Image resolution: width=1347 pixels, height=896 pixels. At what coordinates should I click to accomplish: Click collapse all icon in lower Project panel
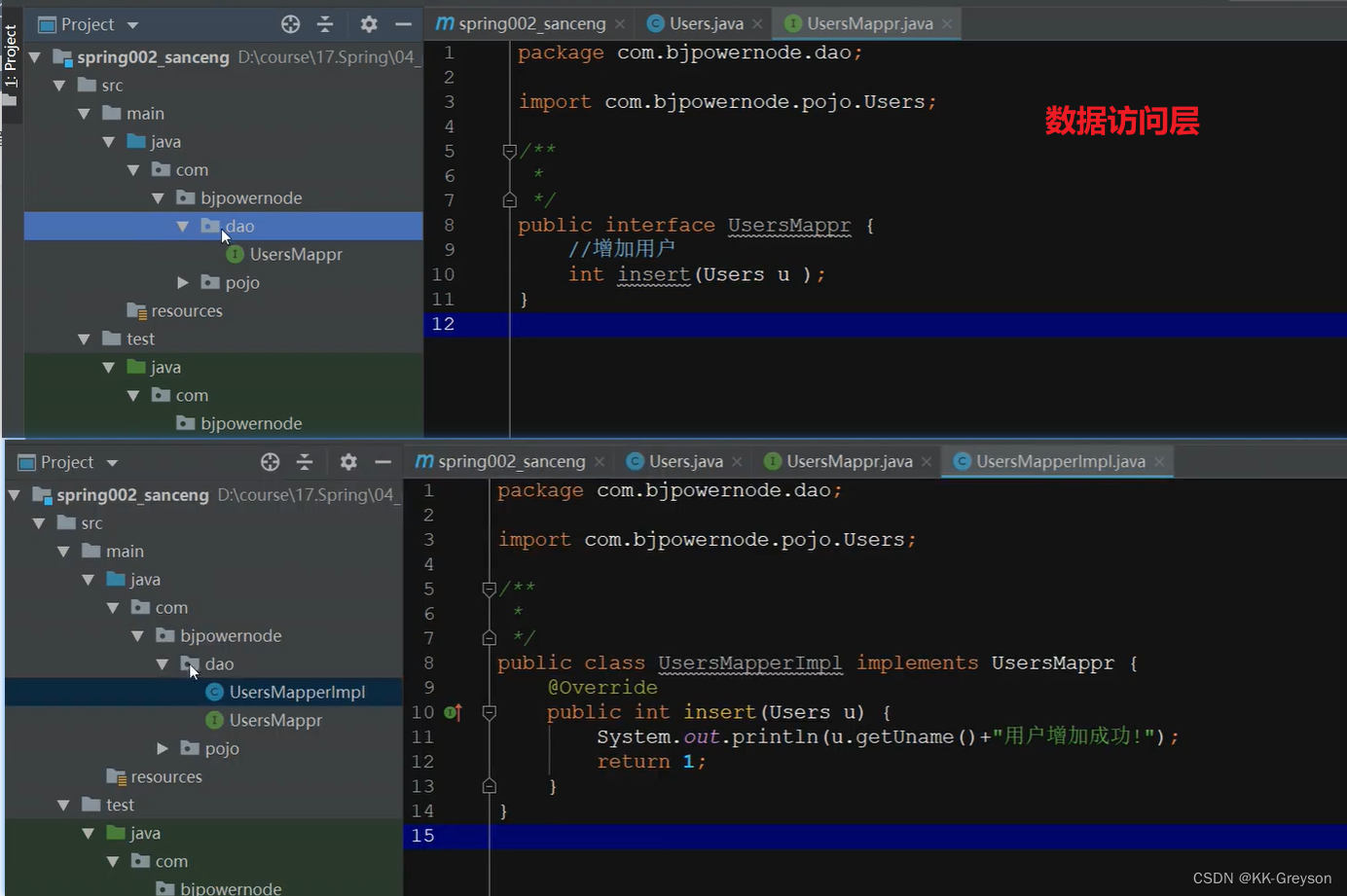[x=305, y=462]
